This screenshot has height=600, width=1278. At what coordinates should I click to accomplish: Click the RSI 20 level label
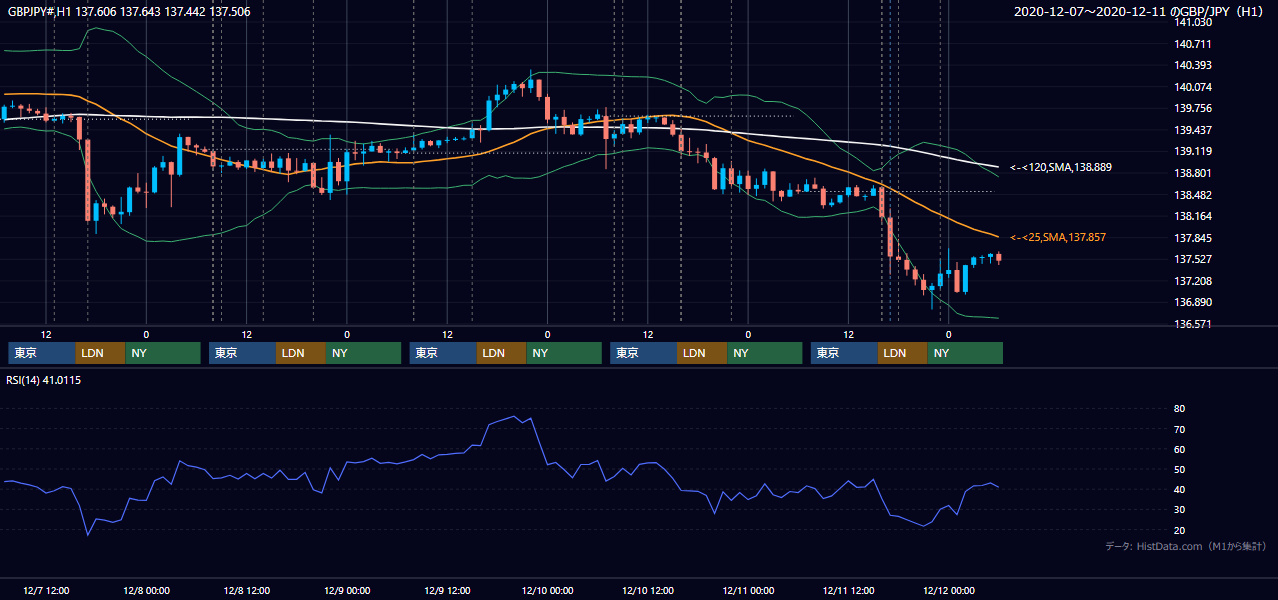(x=1180, y=530)
